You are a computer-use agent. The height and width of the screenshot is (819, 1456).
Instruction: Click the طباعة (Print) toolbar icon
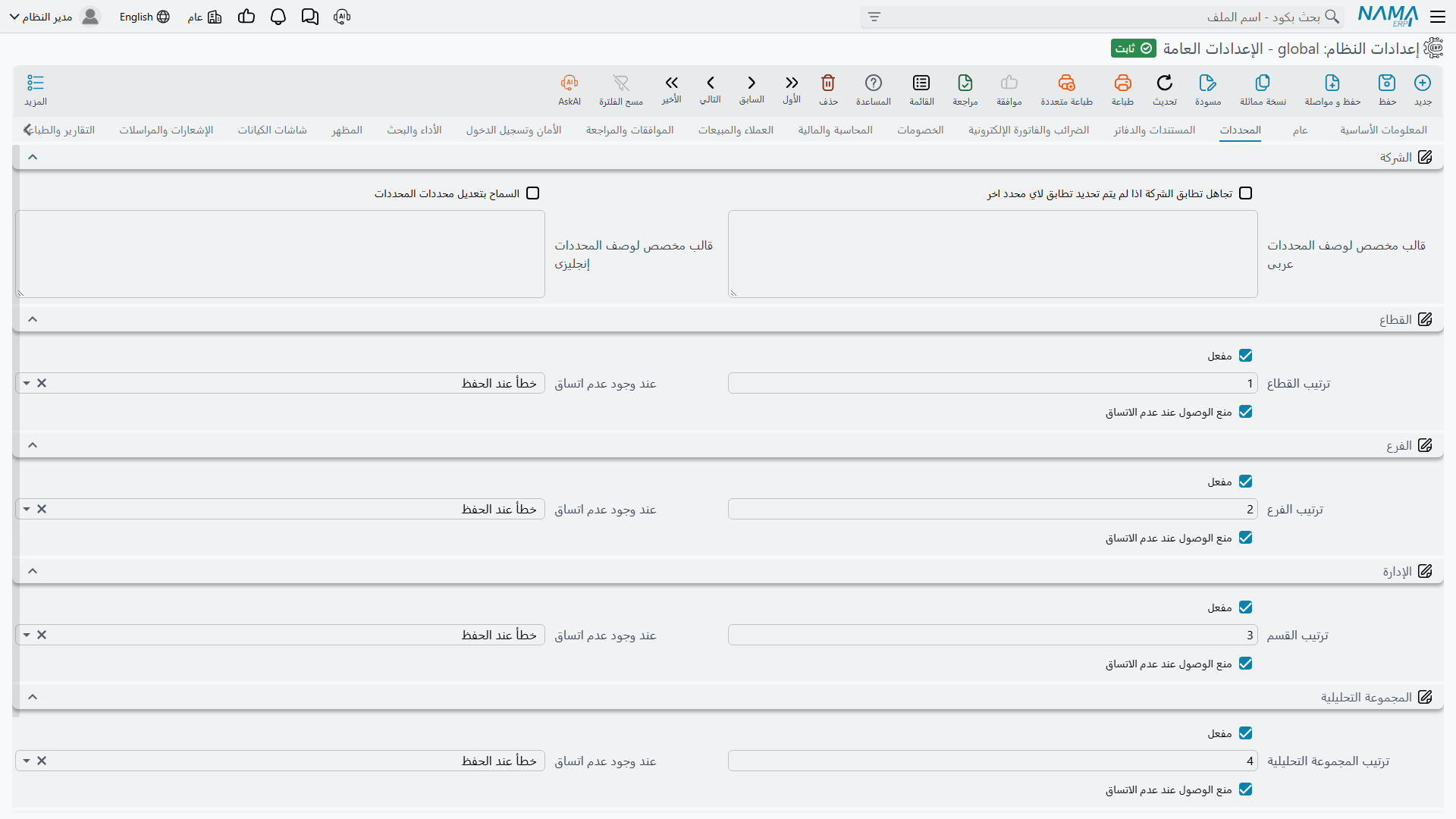1122,83
